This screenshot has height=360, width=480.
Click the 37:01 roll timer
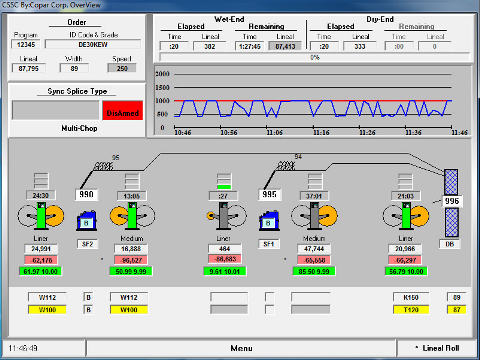click(314, 196)
